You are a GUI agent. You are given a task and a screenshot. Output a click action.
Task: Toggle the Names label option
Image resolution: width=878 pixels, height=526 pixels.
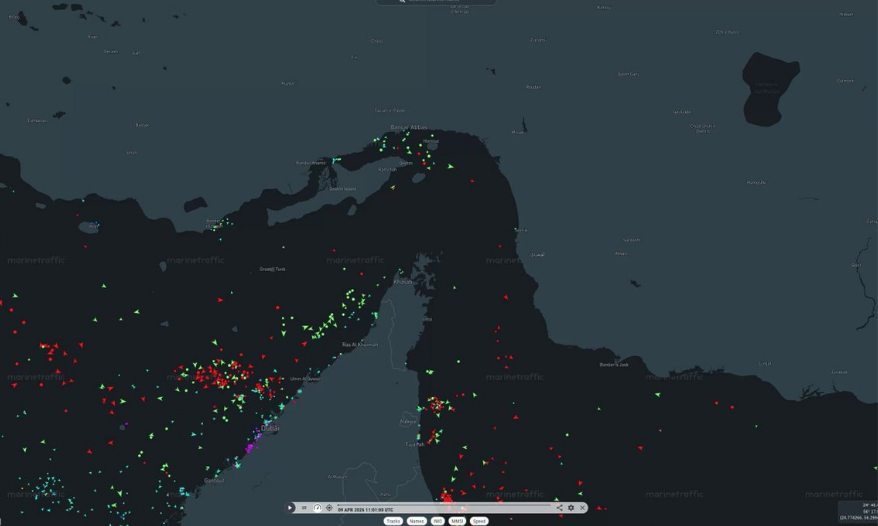click(x=416, y=521)
